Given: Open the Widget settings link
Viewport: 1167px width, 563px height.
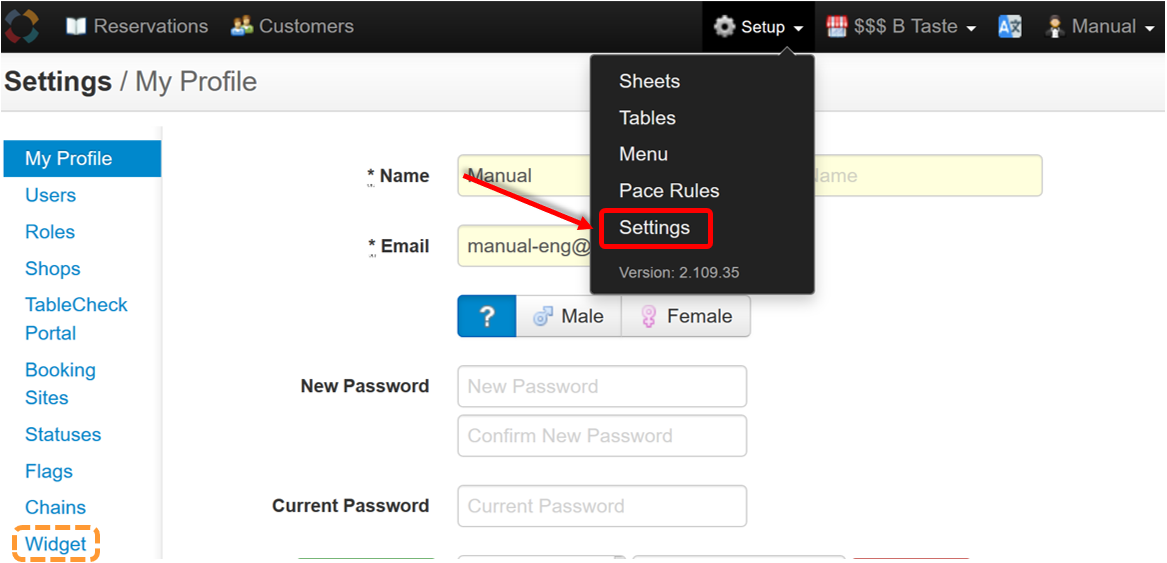Looking at the screenshot, I should (x=56, y=544).
